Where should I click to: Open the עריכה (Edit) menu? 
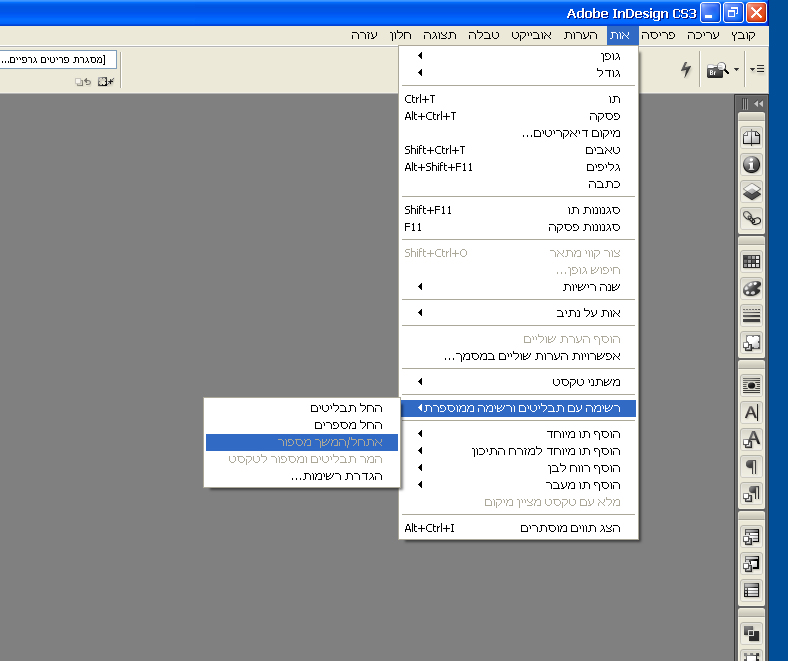tap(703, 35)
